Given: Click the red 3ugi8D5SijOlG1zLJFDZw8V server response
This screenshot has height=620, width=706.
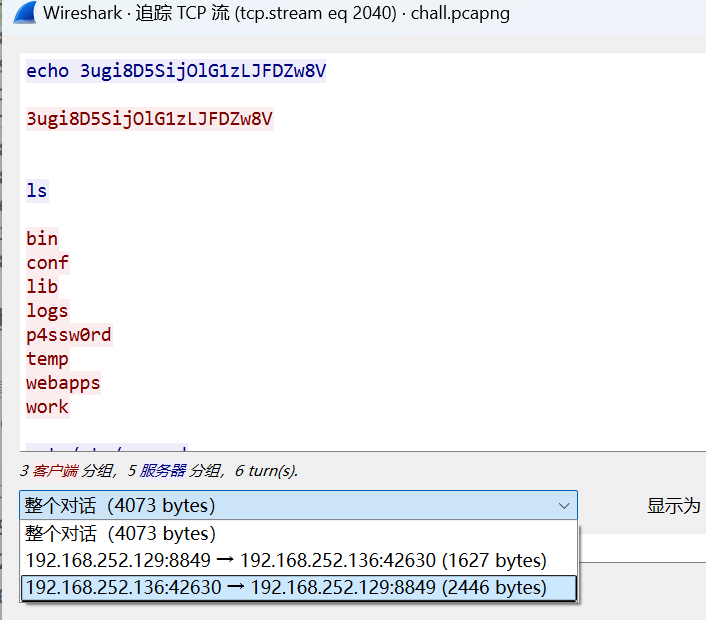Looking at the screenshot, I should click(149, 119).
